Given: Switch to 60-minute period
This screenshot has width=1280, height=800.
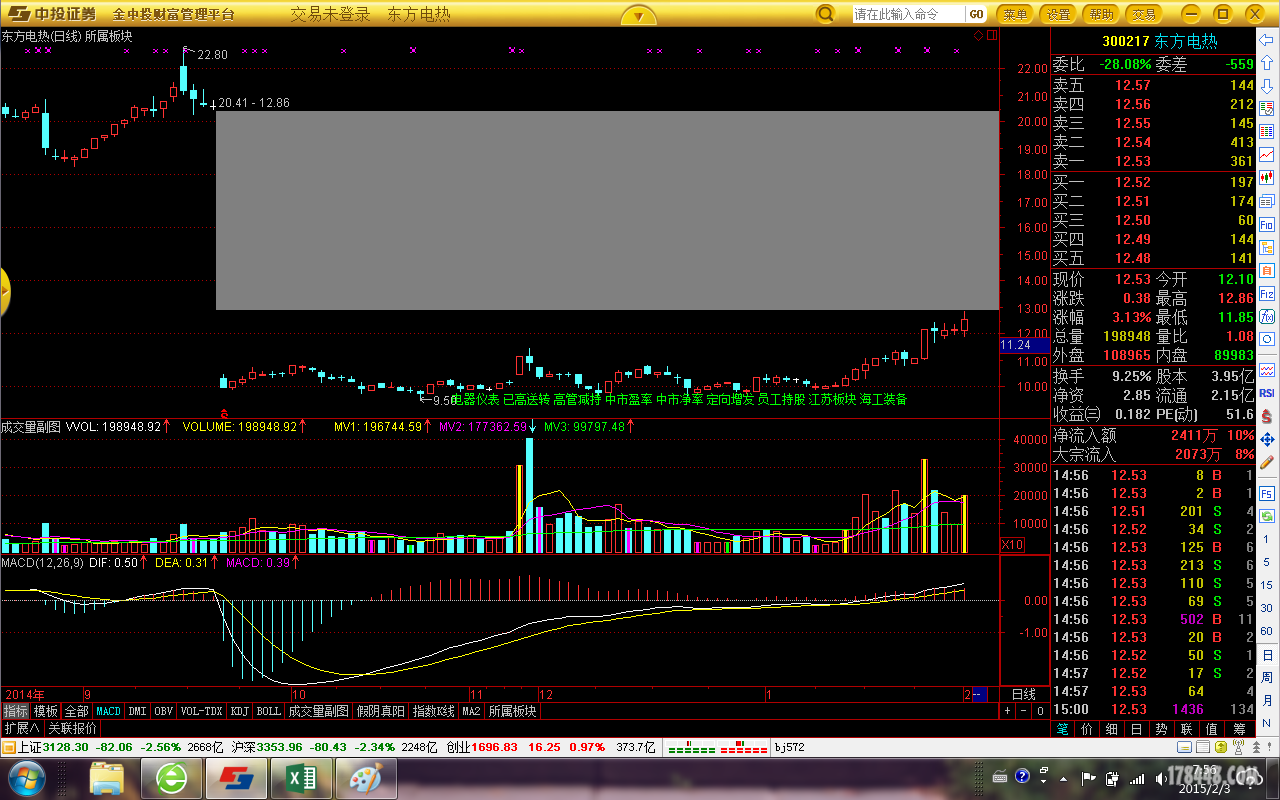Looking at the screenshot, I should pyautogui.click(x=1267, y=632).
